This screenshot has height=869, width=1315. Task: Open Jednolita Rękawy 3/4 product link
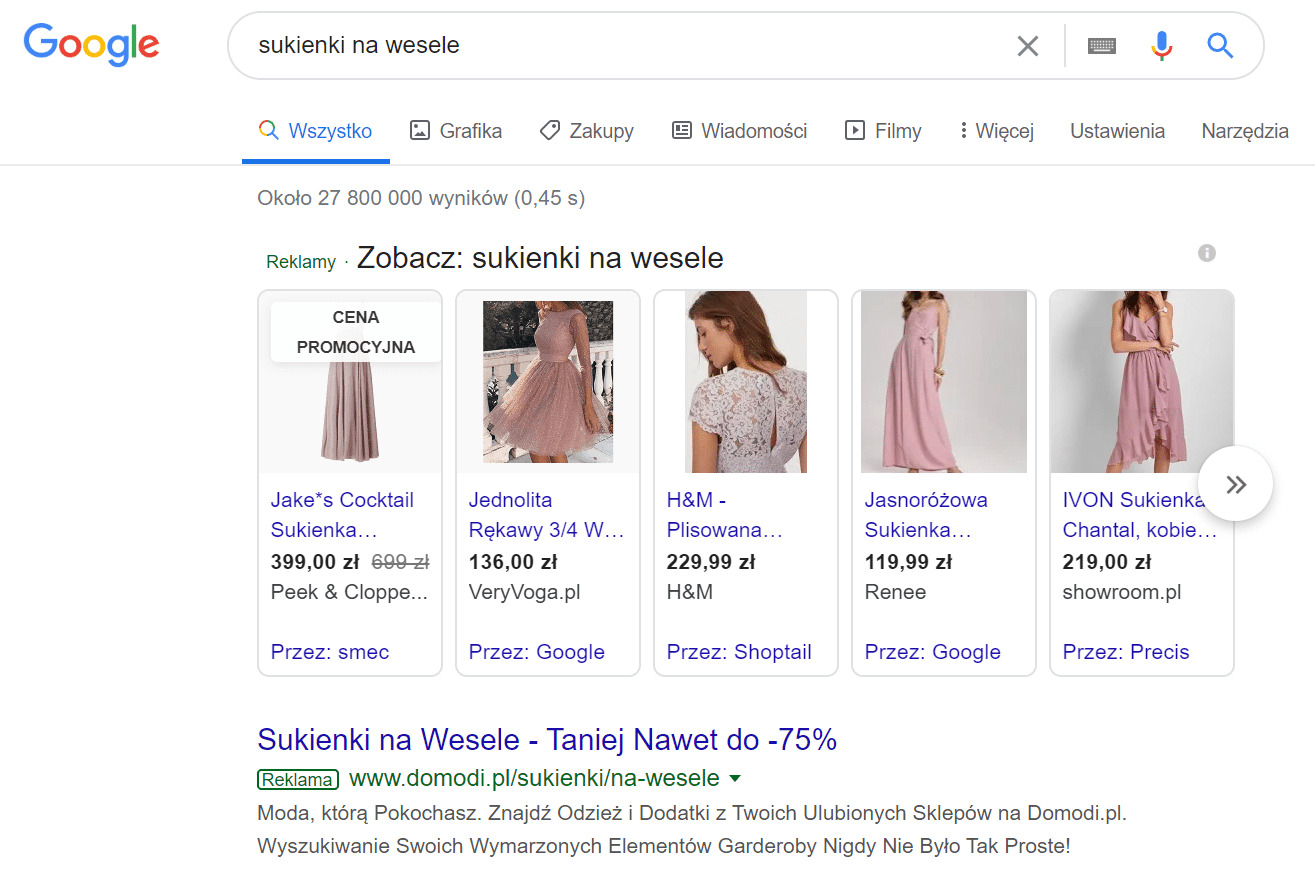click(547, 515)
